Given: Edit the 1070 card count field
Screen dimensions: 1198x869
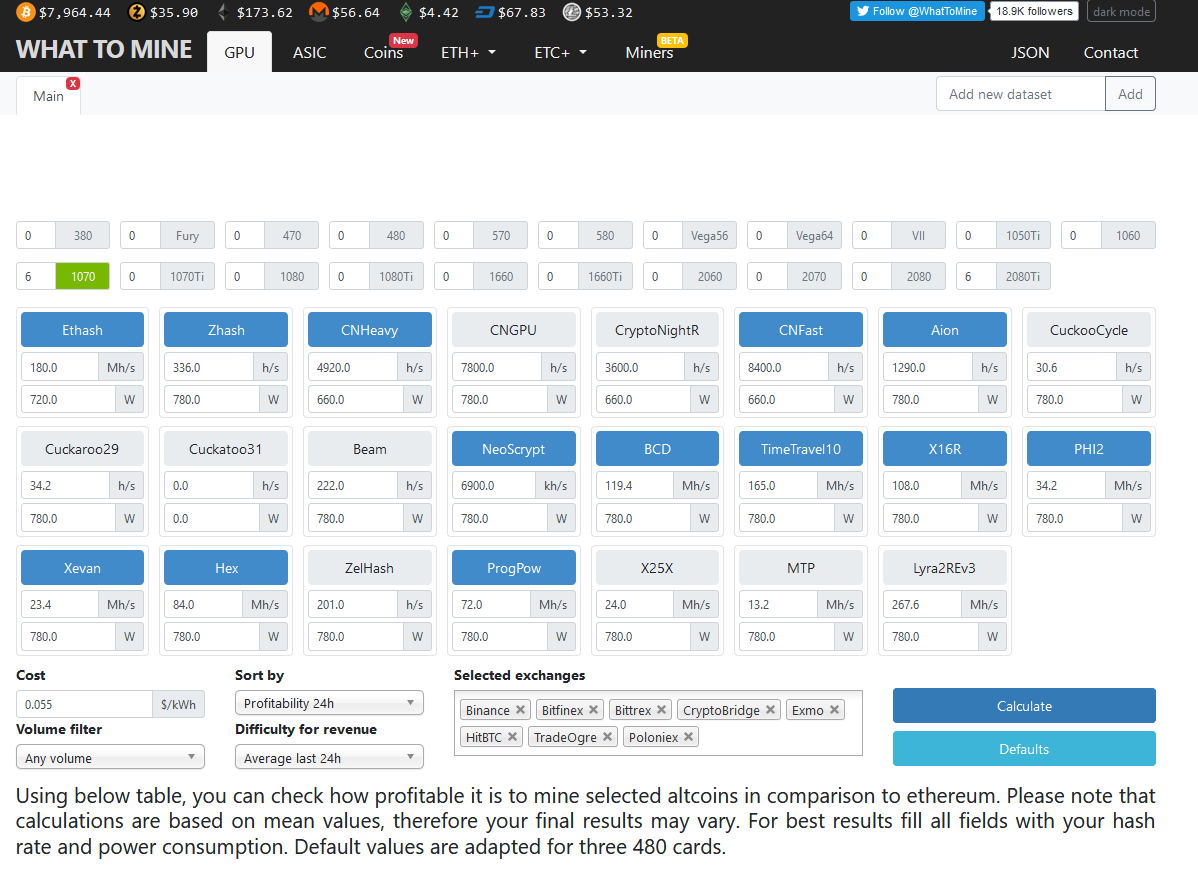Looking at the screenshot, I should click(36, 277).
